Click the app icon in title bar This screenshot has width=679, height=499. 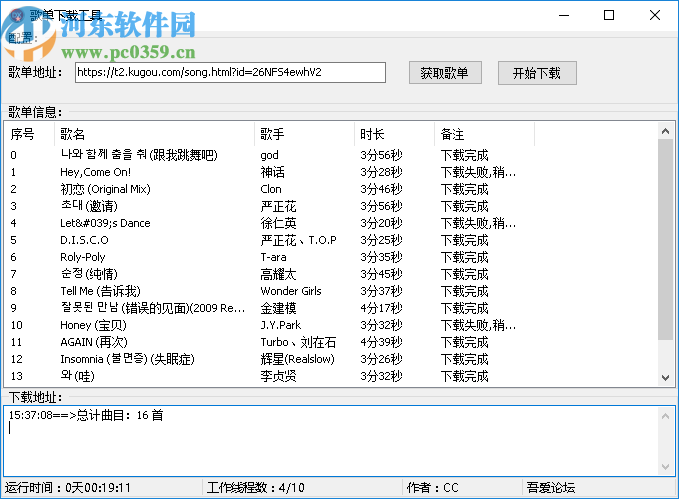pyautogui.click(x=17, y=16)
